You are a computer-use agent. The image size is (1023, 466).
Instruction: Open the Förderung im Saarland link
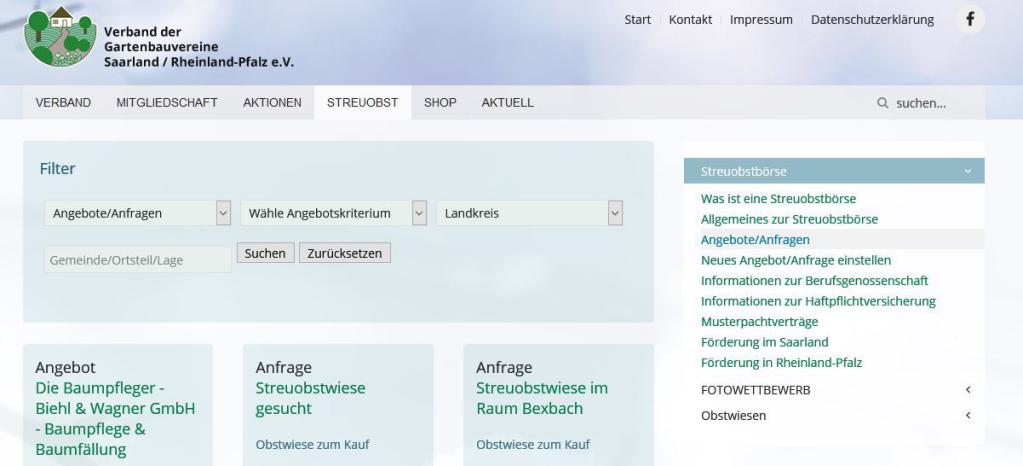pos(764,342)
